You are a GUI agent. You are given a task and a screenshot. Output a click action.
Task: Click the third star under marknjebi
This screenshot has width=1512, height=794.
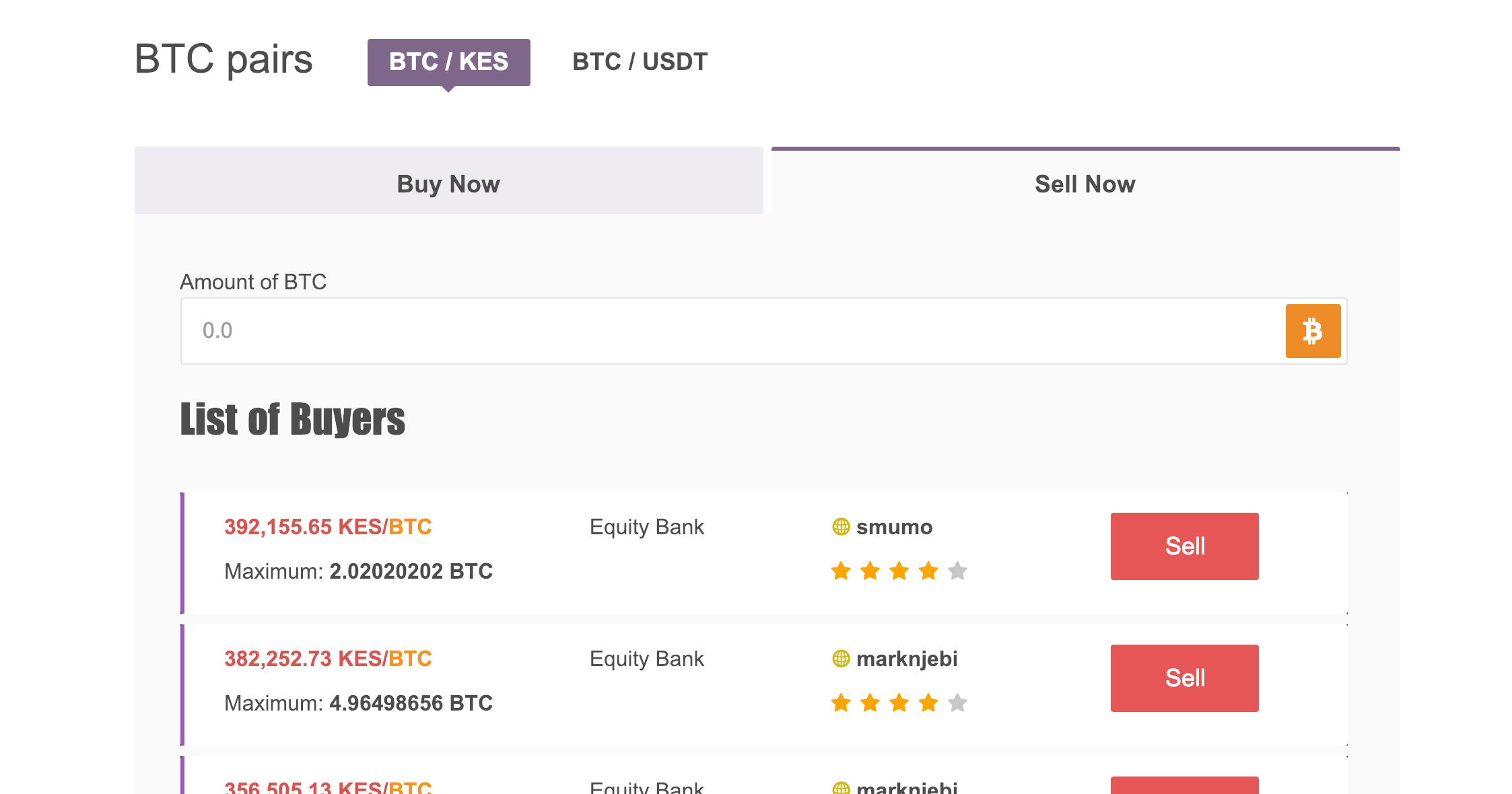pyautogui.click(x=898, y=702)
